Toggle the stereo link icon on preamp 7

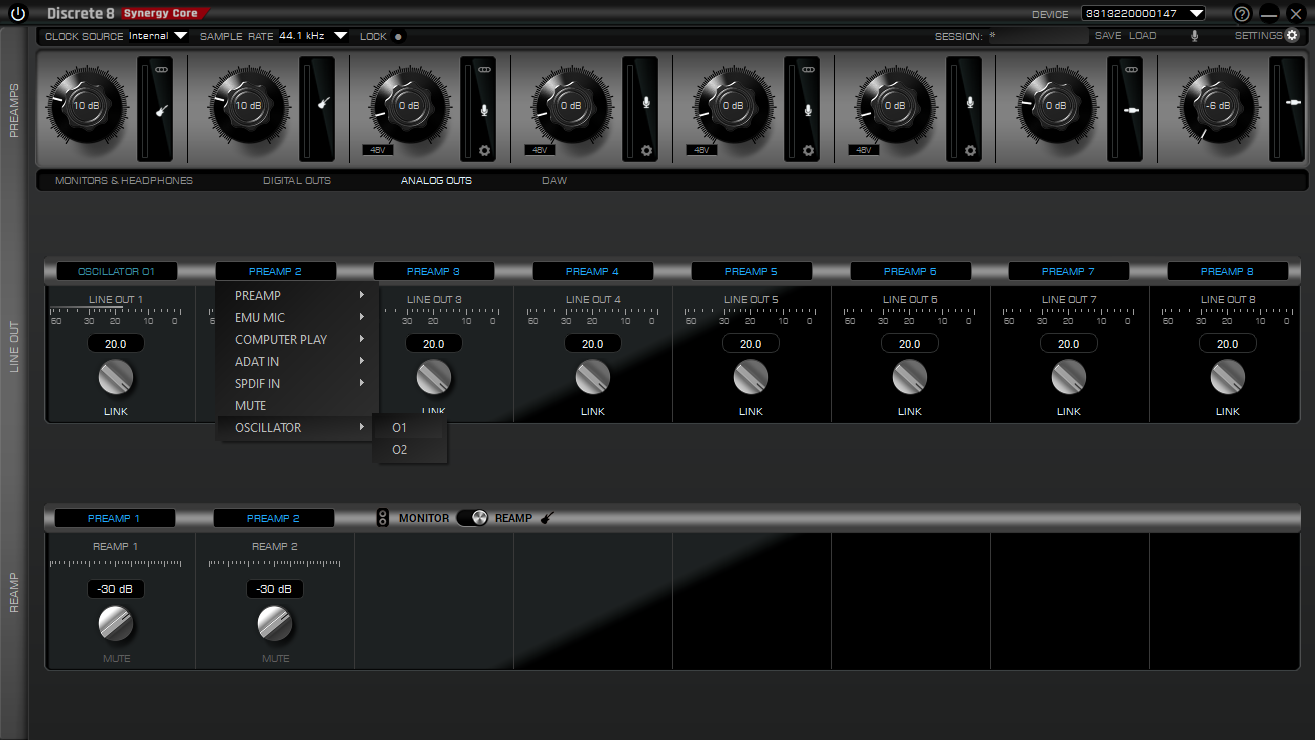click(1132, 68)
